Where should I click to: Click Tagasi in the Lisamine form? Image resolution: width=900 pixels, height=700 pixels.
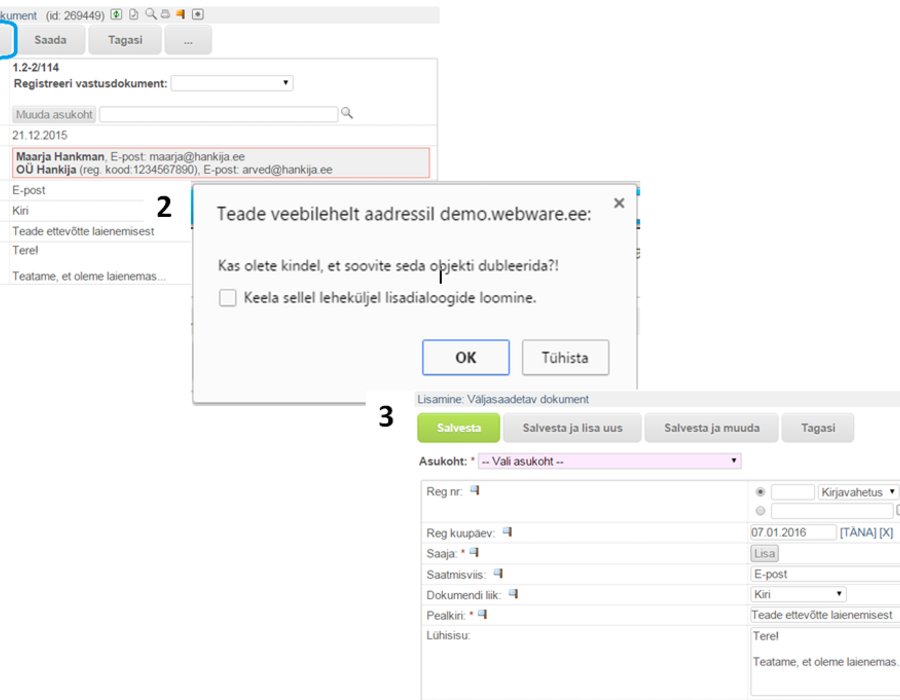[818, 428]
